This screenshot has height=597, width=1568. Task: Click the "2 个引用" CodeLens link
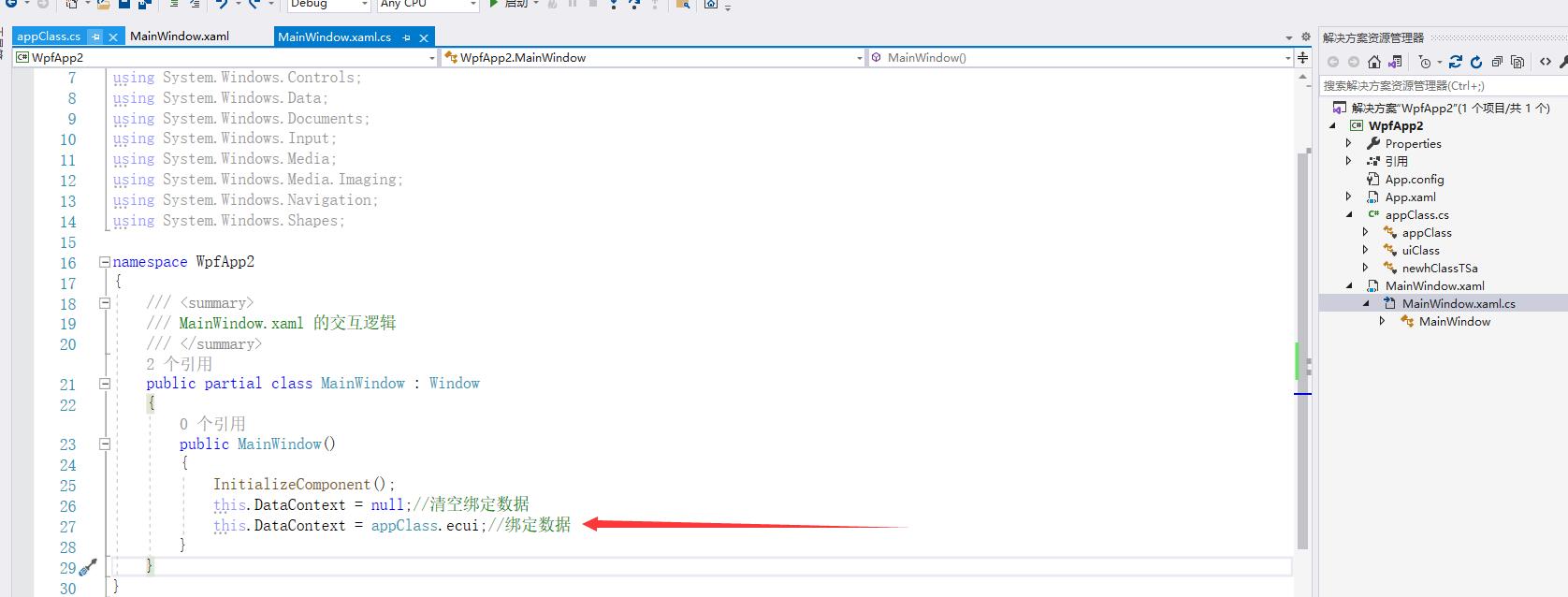point(179,363)
